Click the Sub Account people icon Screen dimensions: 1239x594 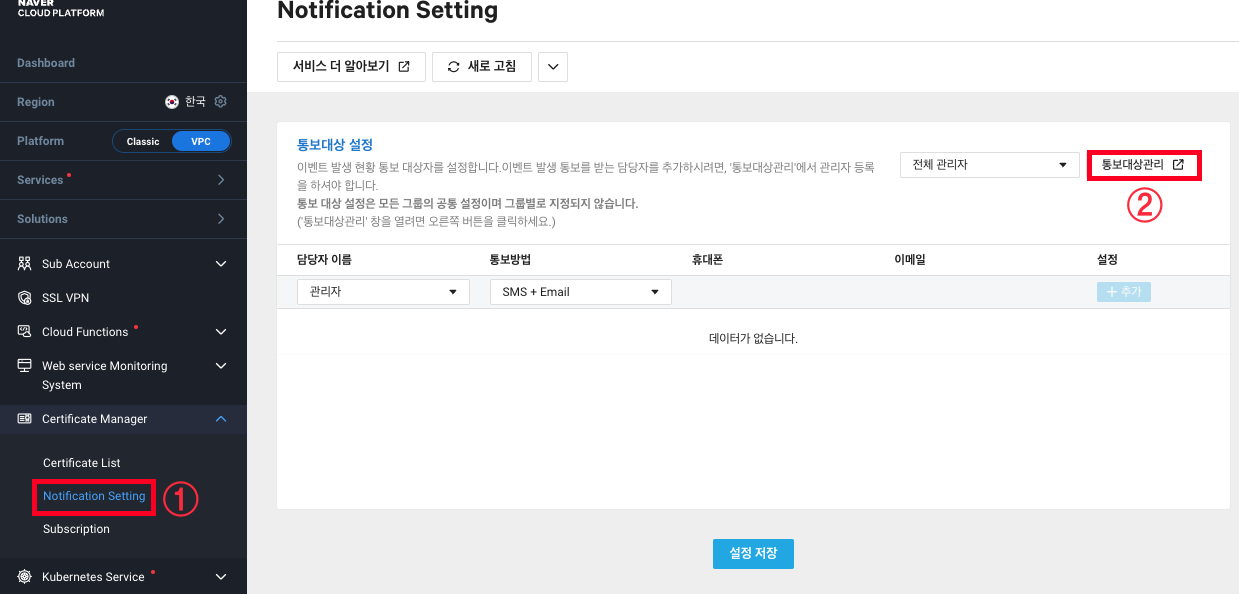click(x=25, y=264)
